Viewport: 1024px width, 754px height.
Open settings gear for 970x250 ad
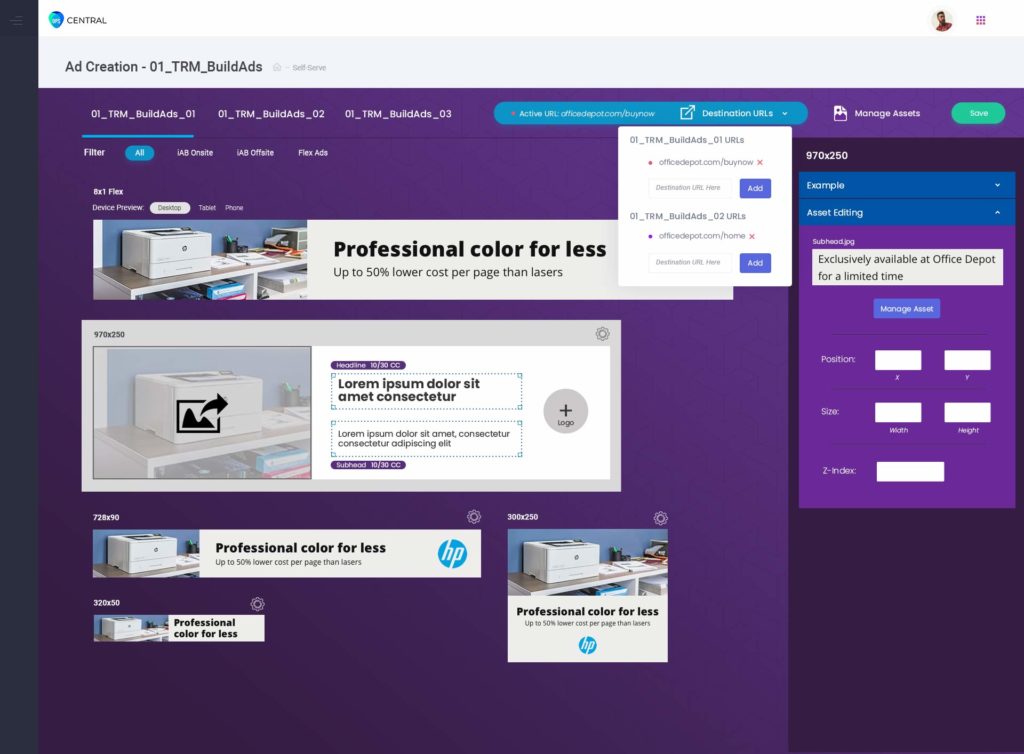602,334
